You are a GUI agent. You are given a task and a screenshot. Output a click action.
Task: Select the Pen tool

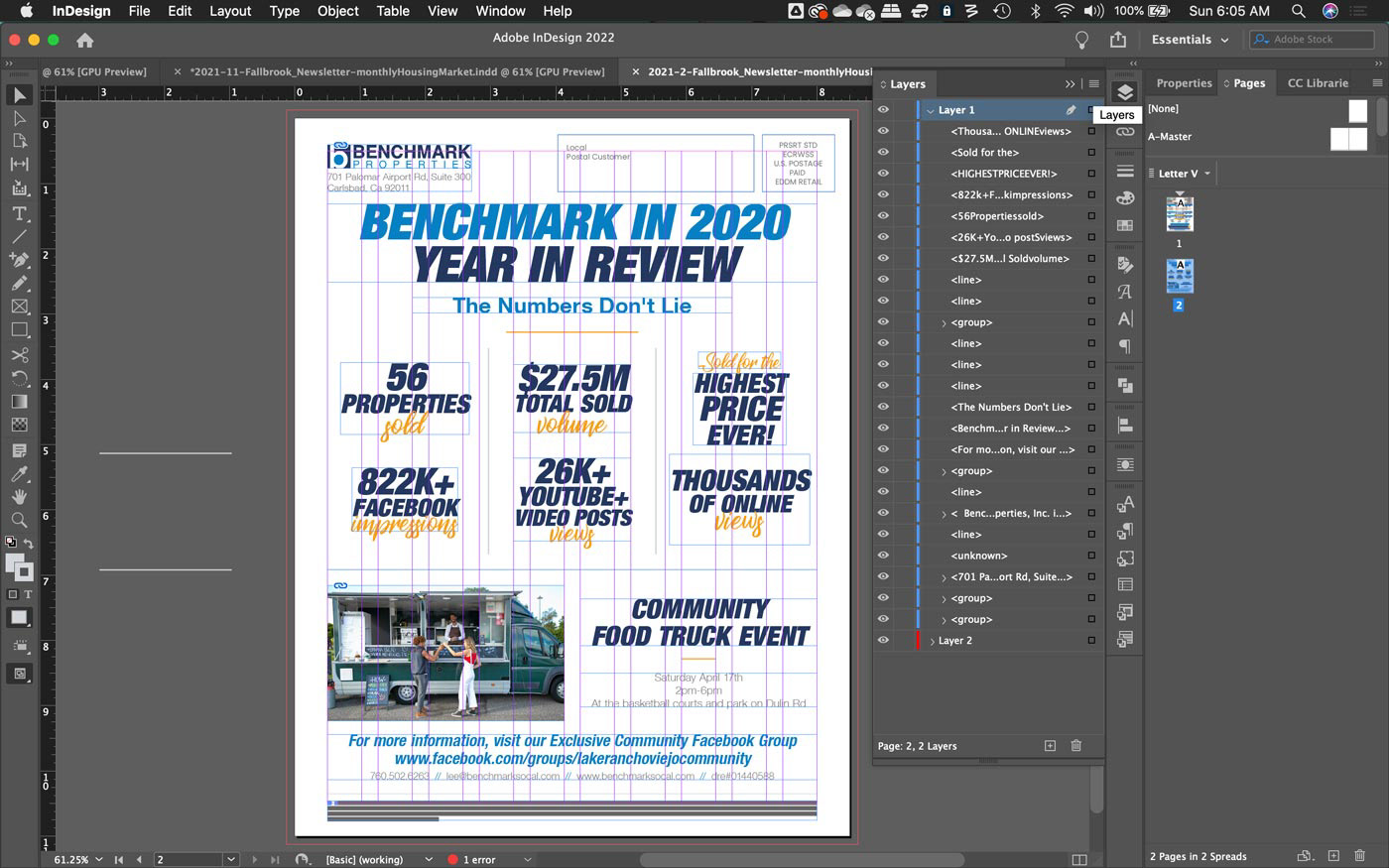(19, 260)
